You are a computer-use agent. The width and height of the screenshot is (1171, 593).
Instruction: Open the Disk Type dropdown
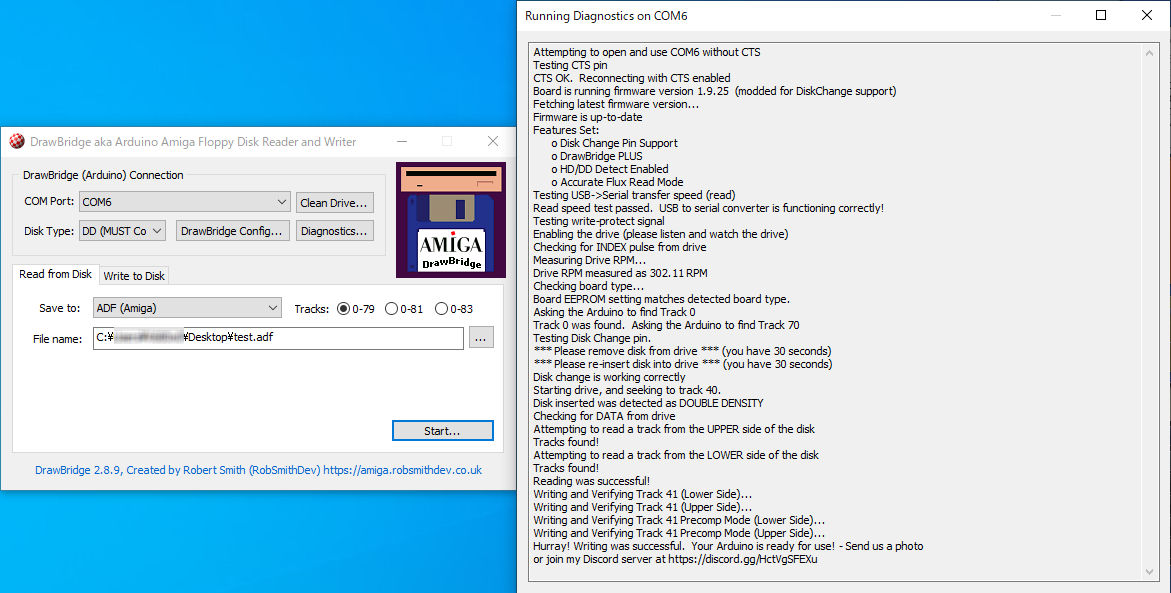coord(122,231)
